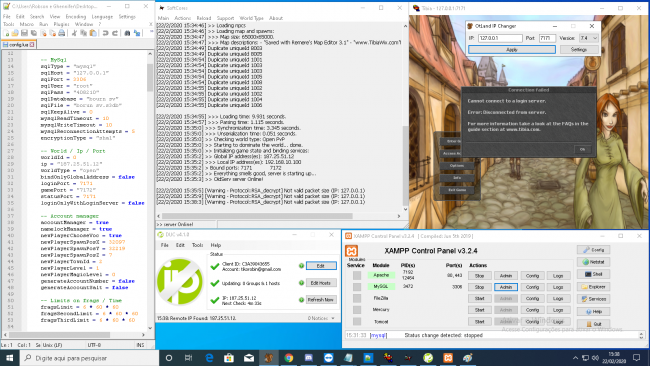Click Refresh Now in DUC window
This screenshot has height=366, width=650.
321,300
